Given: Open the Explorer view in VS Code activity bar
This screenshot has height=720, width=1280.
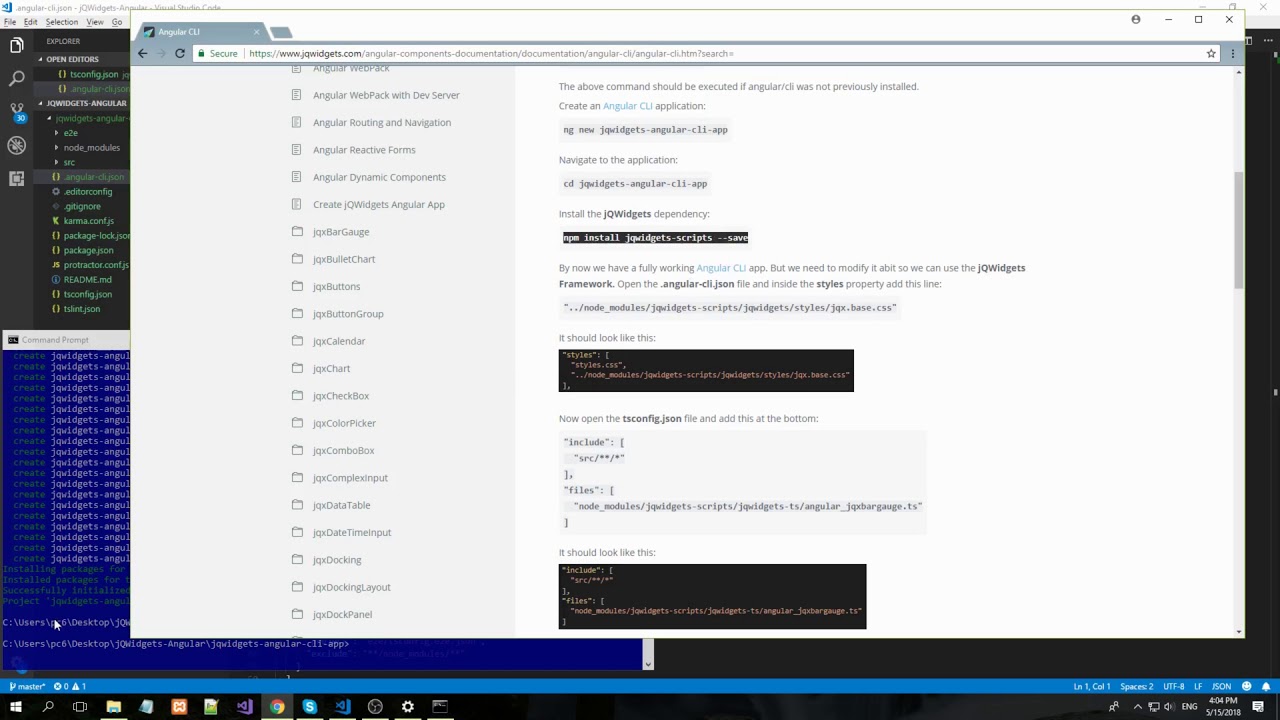Looking at the screenshot, I should [16, 45].
